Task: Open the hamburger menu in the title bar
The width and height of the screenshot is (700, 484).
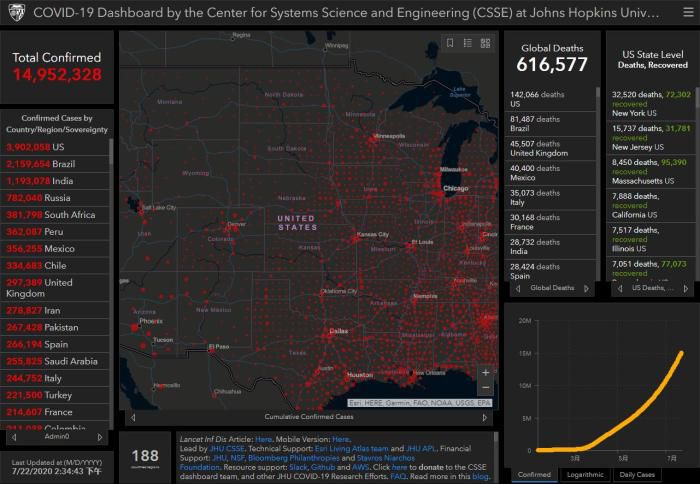Action: point(680,14)
